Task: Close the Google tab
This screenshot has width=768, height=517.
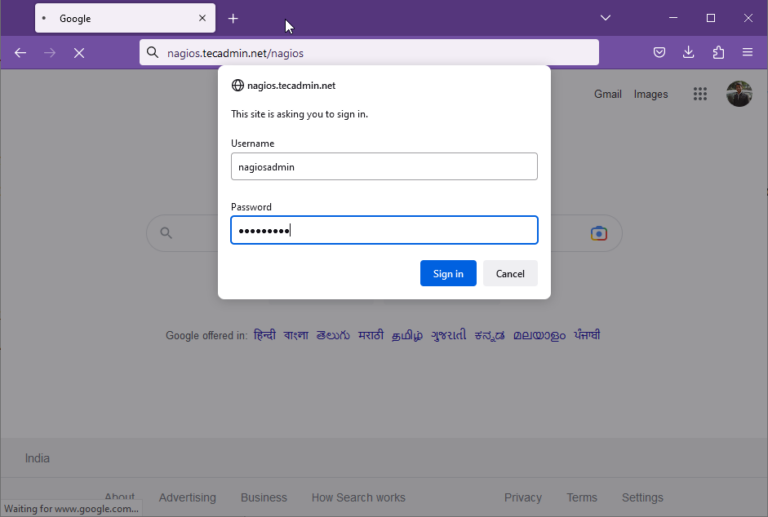Action: click(202, 18)
